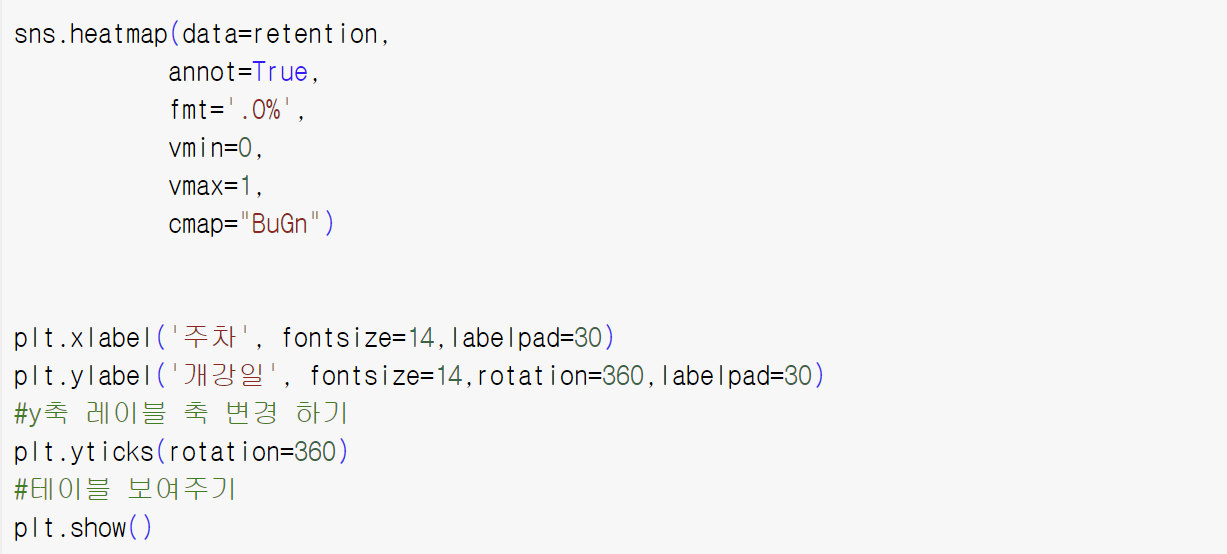Place cursor on data=retention argument

tap(280, 34)
